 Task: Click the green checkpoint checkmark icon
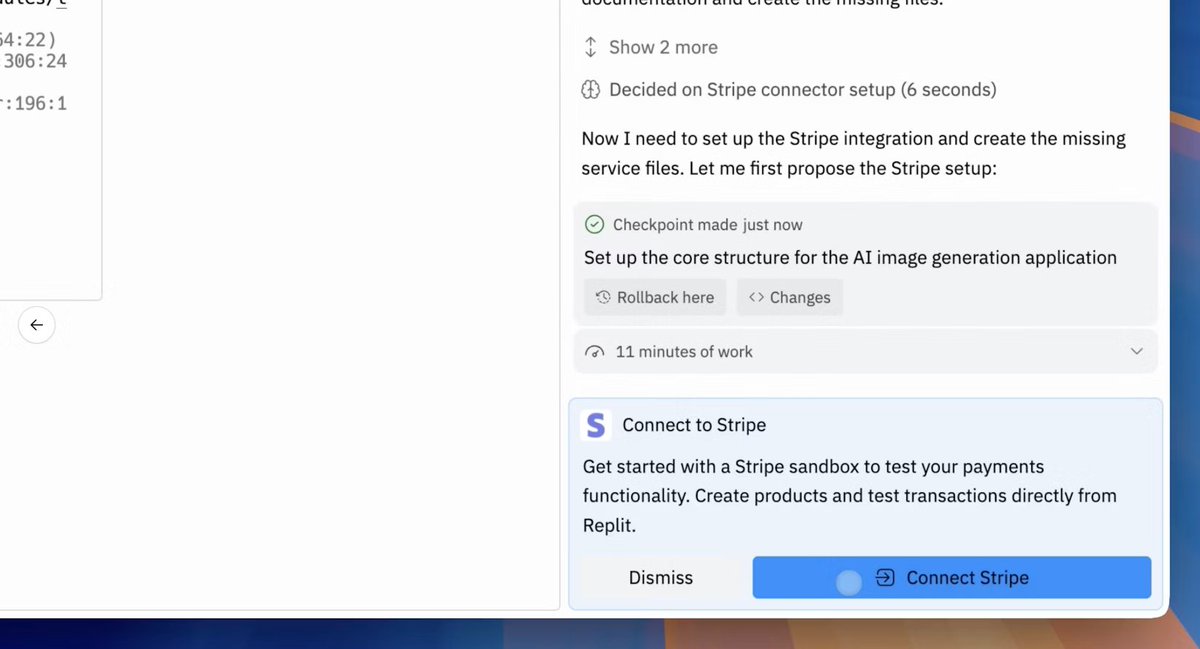(594, 225)
